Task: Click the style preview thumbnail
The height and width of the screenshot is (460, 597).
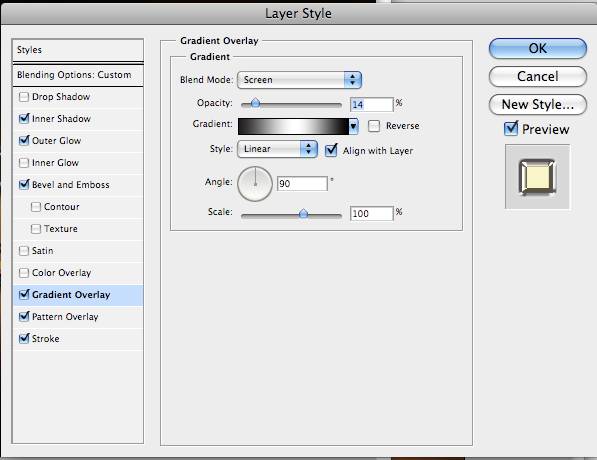Action: click(x=537, y=177)
